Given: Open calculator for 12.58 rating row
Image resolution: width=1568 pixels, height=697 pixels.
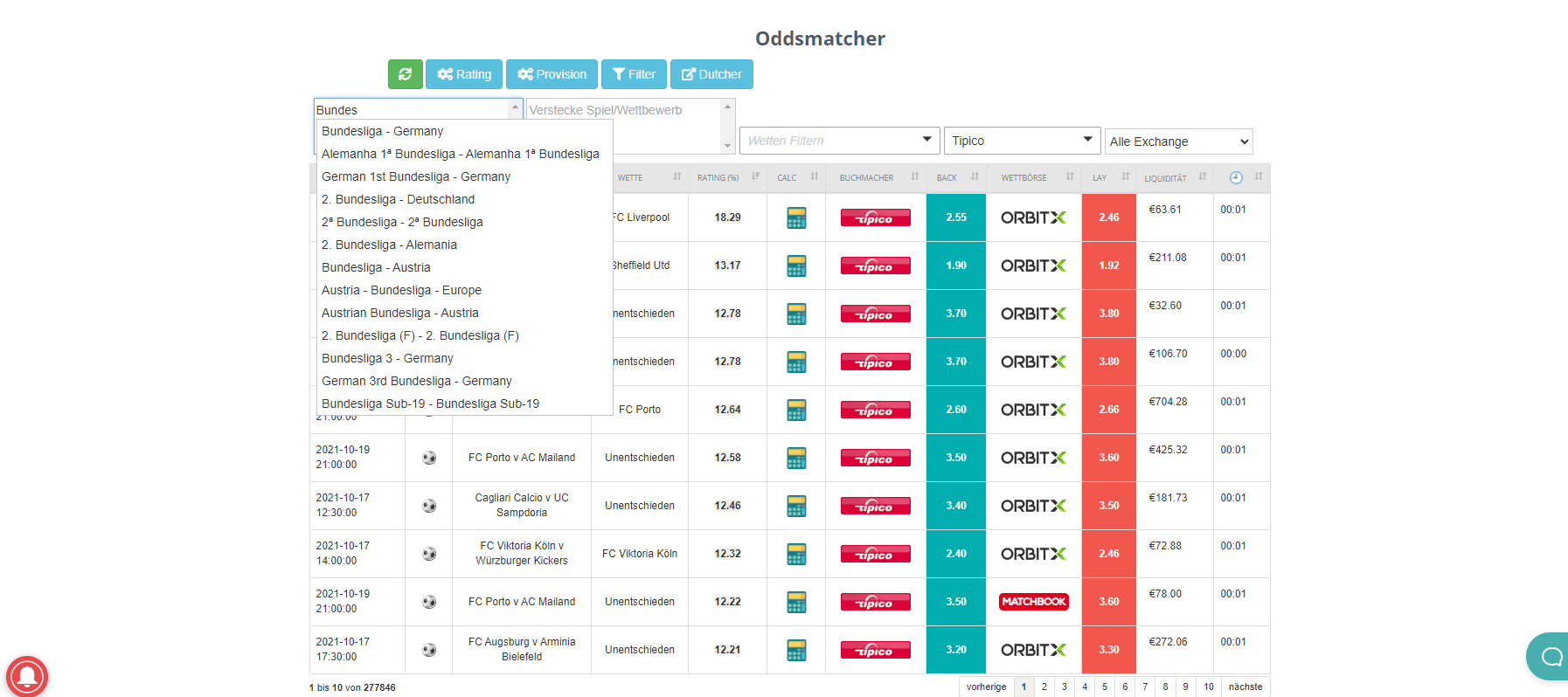Looking at the screenshot, I should click(x=796, y=458).
